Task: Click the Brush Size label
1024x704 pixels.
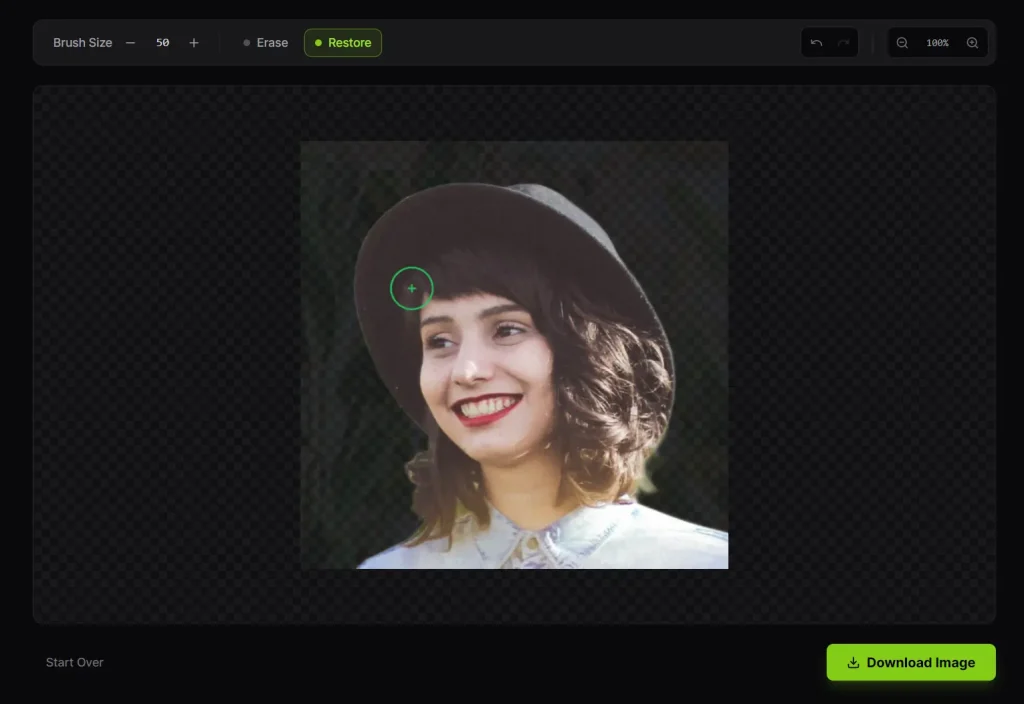Action: 83,42
